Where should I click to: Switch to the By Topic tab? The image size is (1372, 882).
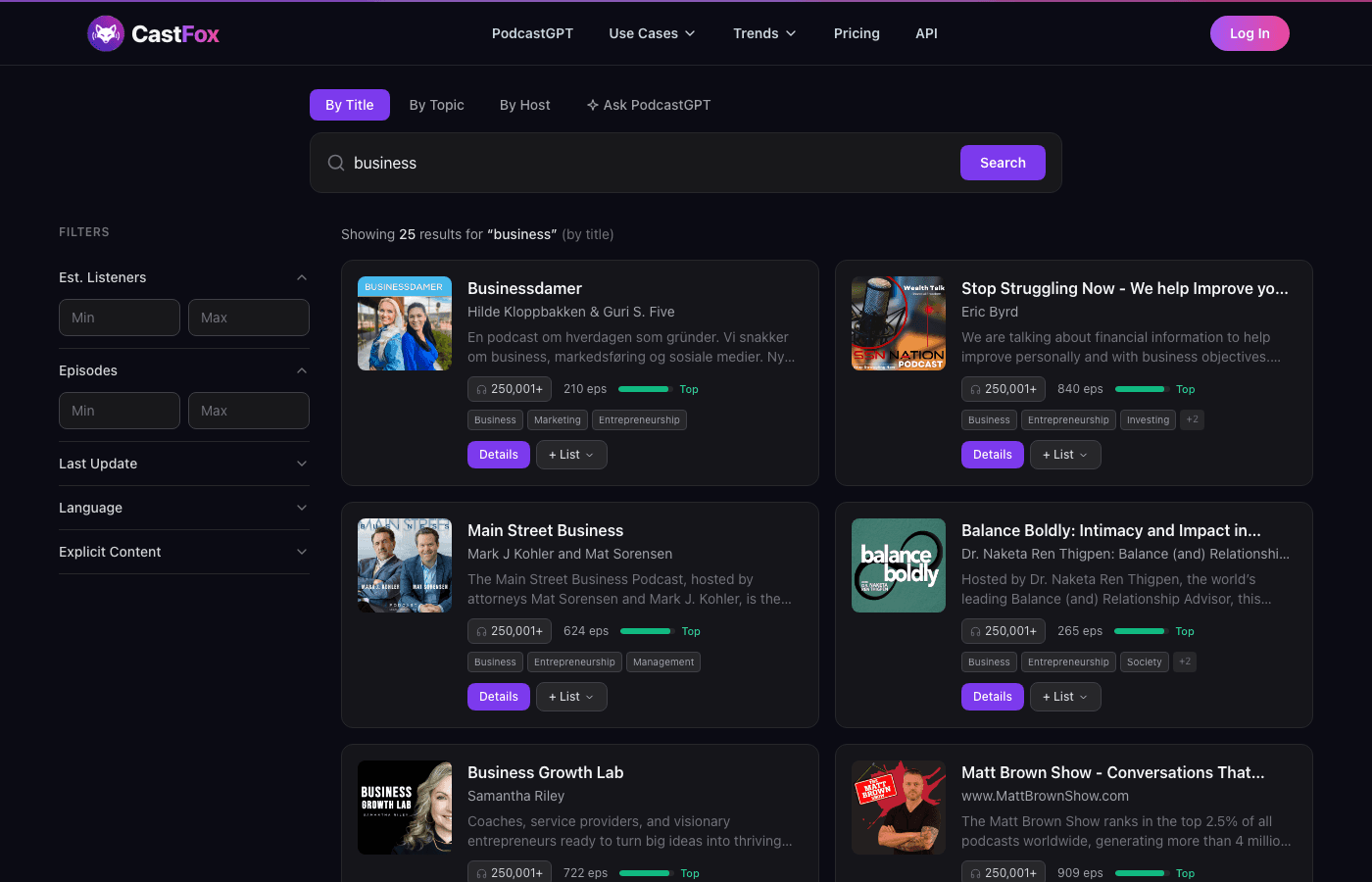[436, 104]
